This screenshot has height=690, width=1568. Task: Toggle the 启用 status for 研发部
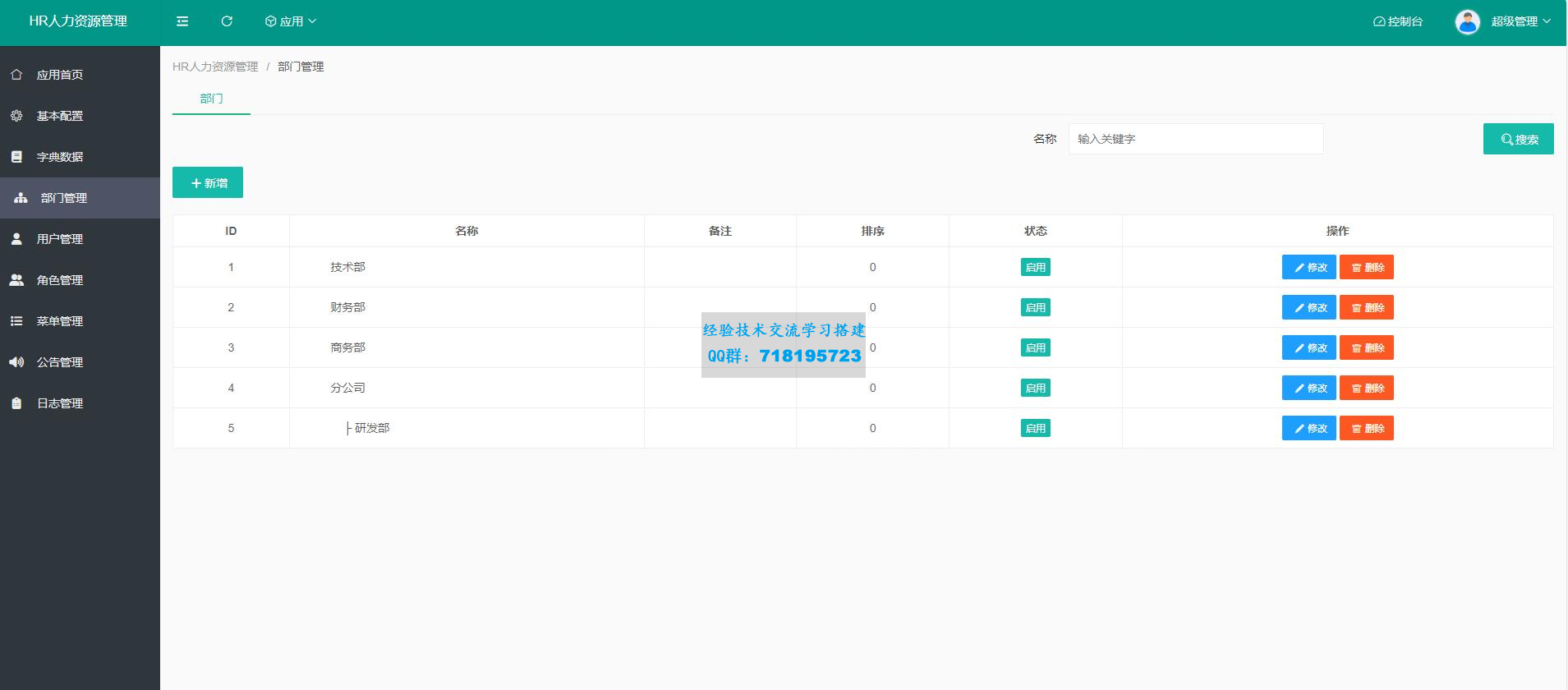pos(1035,428)
